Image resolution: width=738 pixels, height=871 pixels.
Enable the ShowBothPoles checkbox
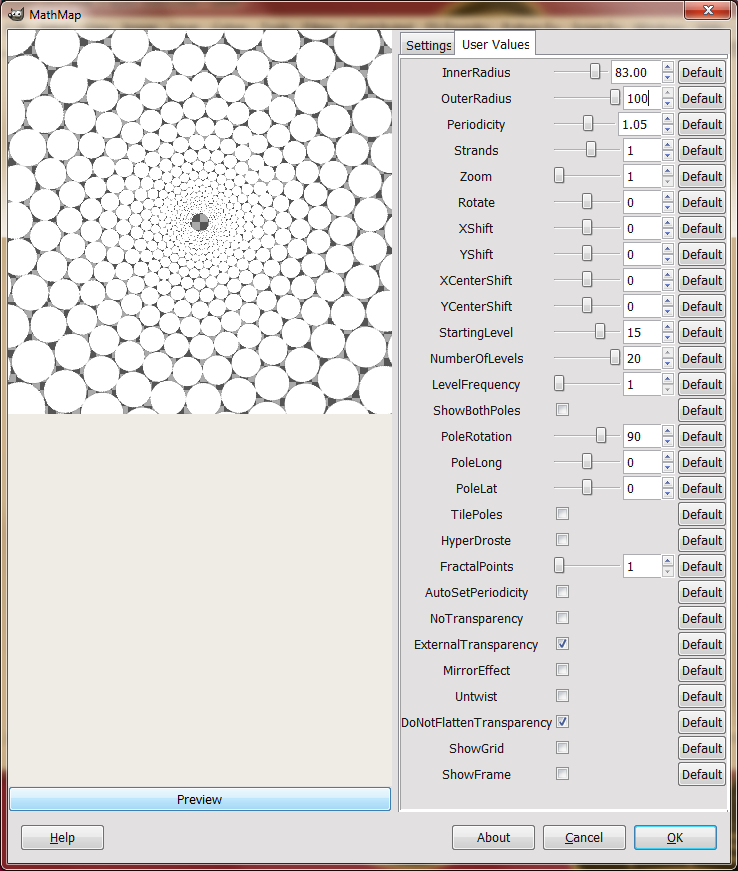[562, 410]
